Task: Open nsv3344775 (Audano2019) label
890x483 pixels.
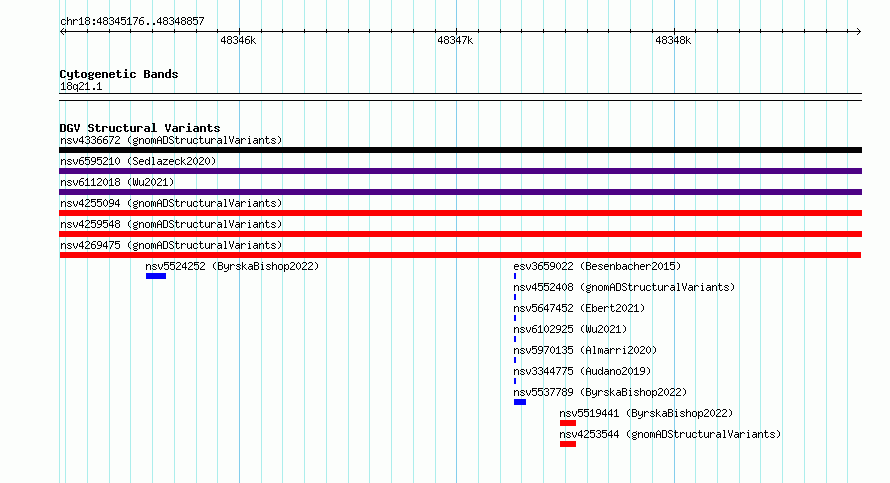Action: coord(582,371)
